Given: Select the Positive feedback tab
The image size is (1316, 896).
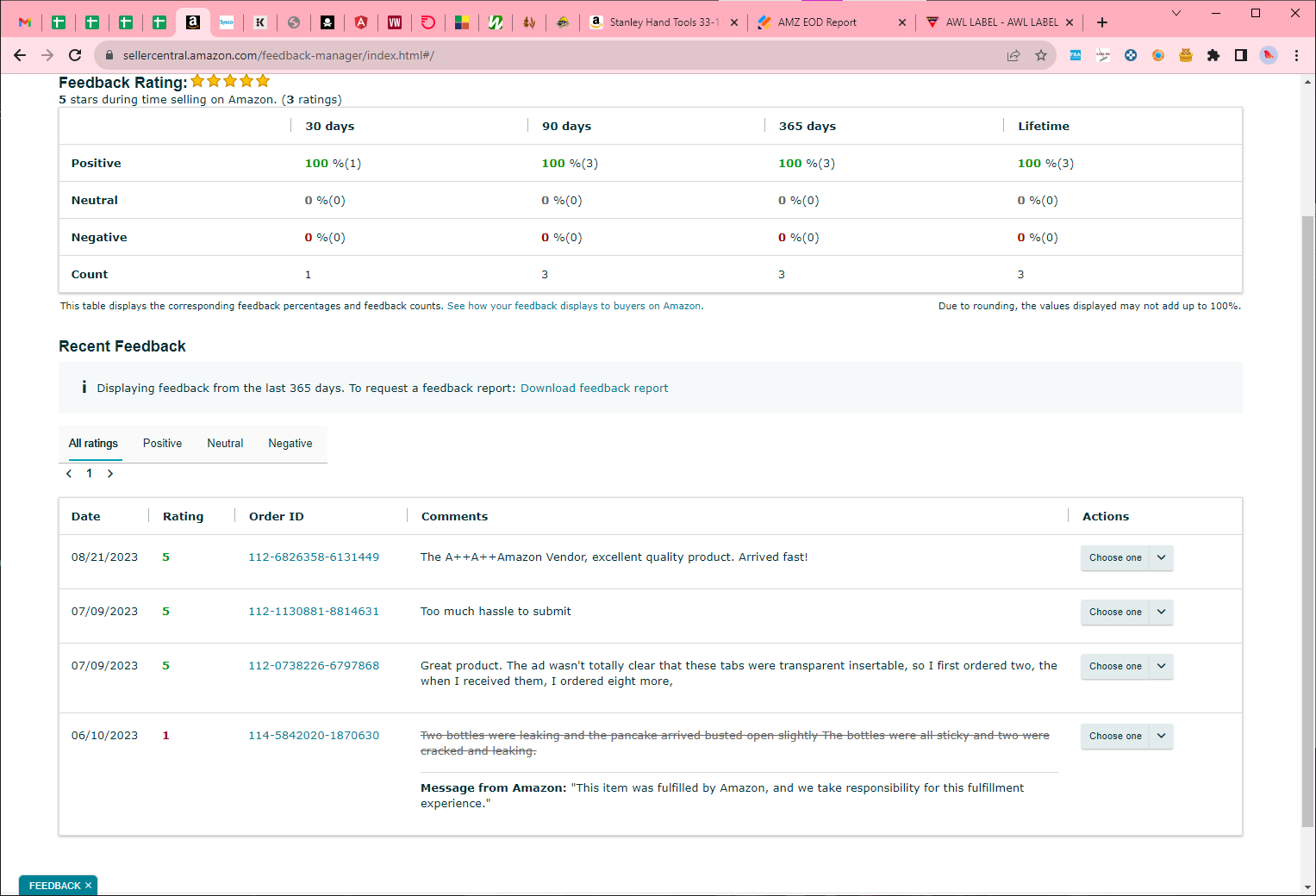Looking at the screenshot, I should (x=162, y=444).
